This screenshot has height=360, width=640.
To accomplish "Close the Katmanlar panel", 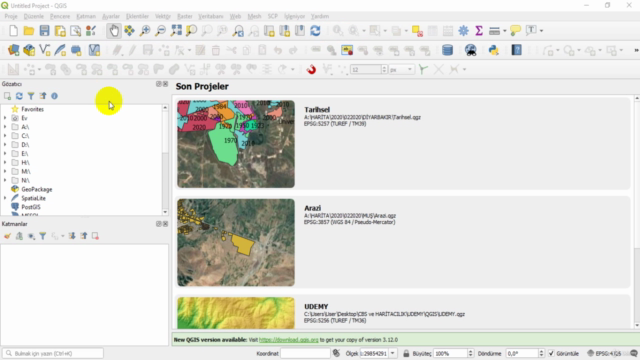I will 165,224.
